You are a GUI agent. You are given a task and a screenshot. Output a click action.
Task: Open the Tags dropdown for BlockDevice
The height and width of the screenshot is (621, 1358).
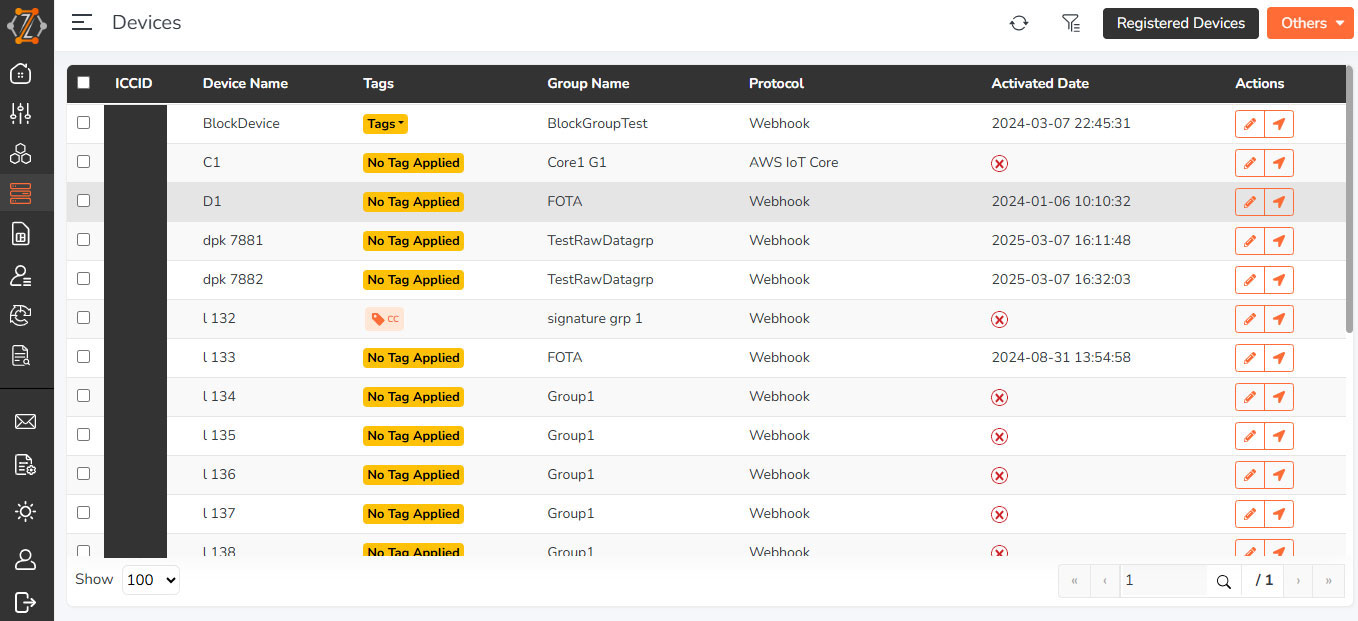point(385,124)
